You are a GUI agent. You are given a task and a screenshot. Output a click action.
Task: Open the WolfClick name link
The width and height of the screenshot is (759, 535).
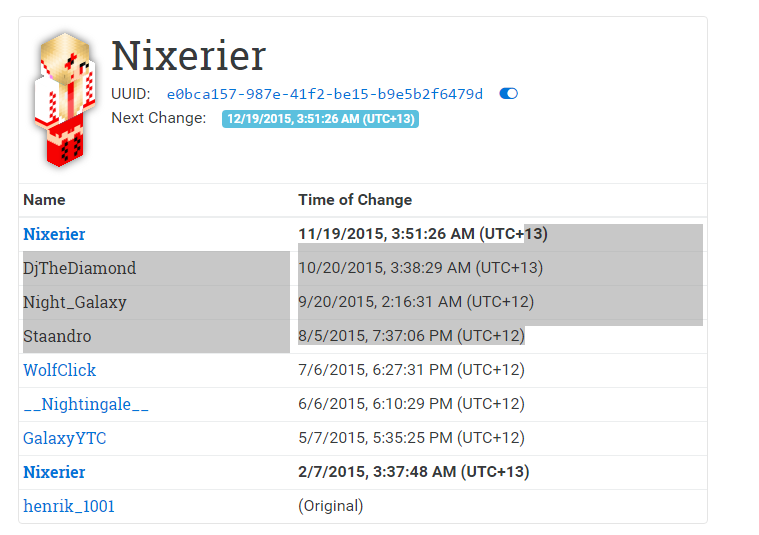point(60,370)
